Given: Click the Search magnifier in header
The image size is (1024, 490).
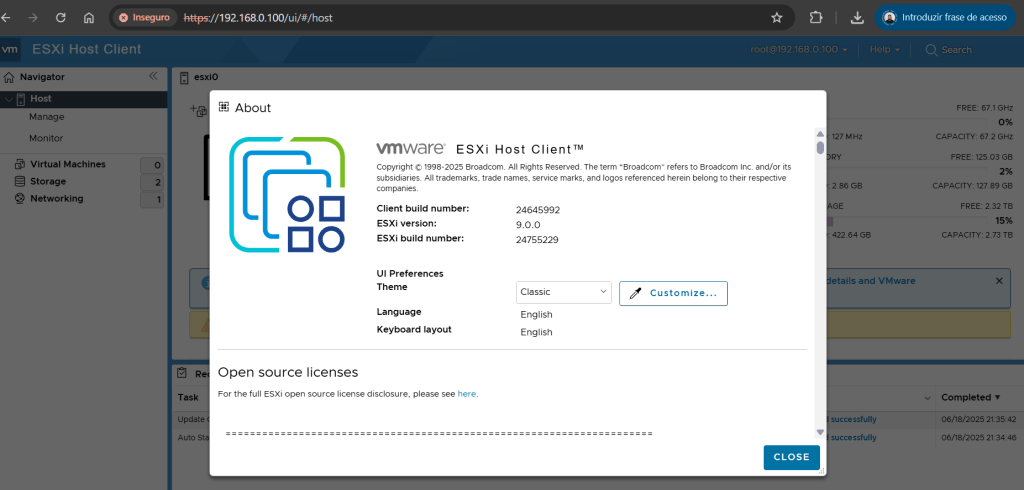Looking at the screenshot, I should [932, 50].
